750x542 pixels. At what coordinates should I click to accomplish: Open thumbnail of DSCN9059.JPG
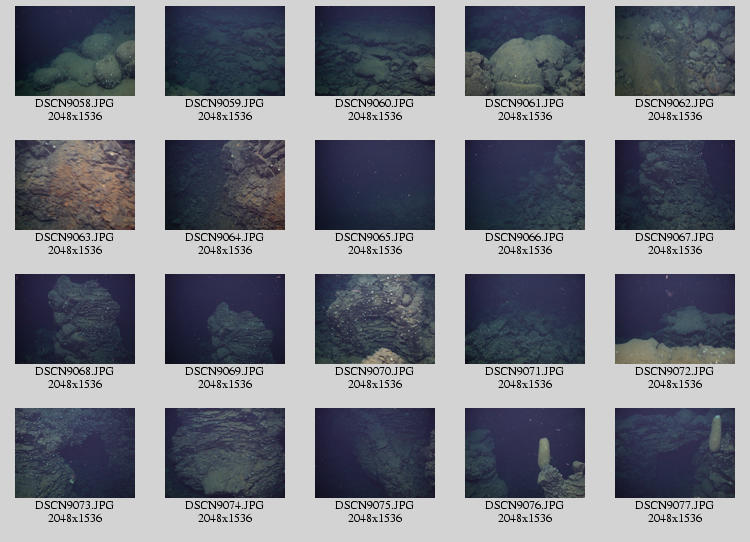[x=225, y=51]
